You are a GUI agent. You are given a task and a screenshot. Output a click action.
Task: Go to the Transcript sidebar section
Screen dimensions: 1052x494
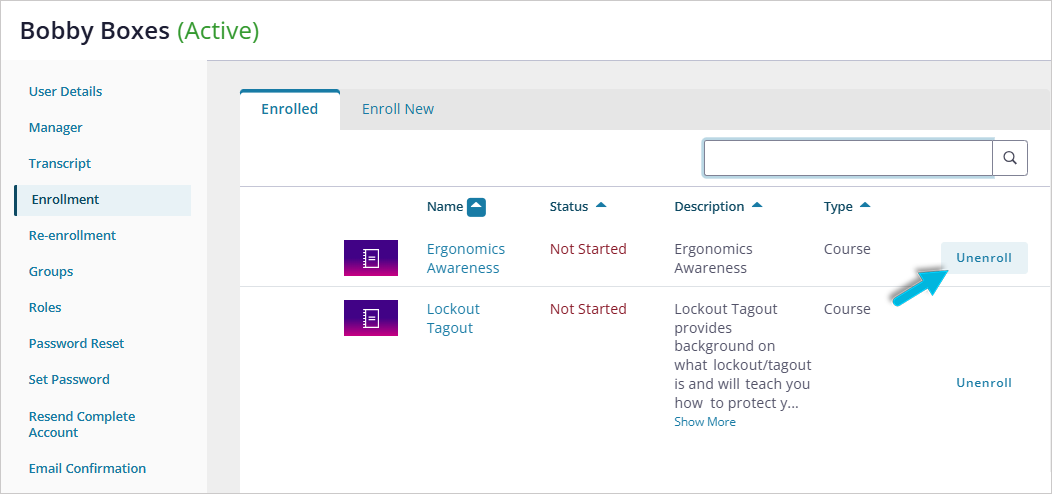tap(60, 164)
